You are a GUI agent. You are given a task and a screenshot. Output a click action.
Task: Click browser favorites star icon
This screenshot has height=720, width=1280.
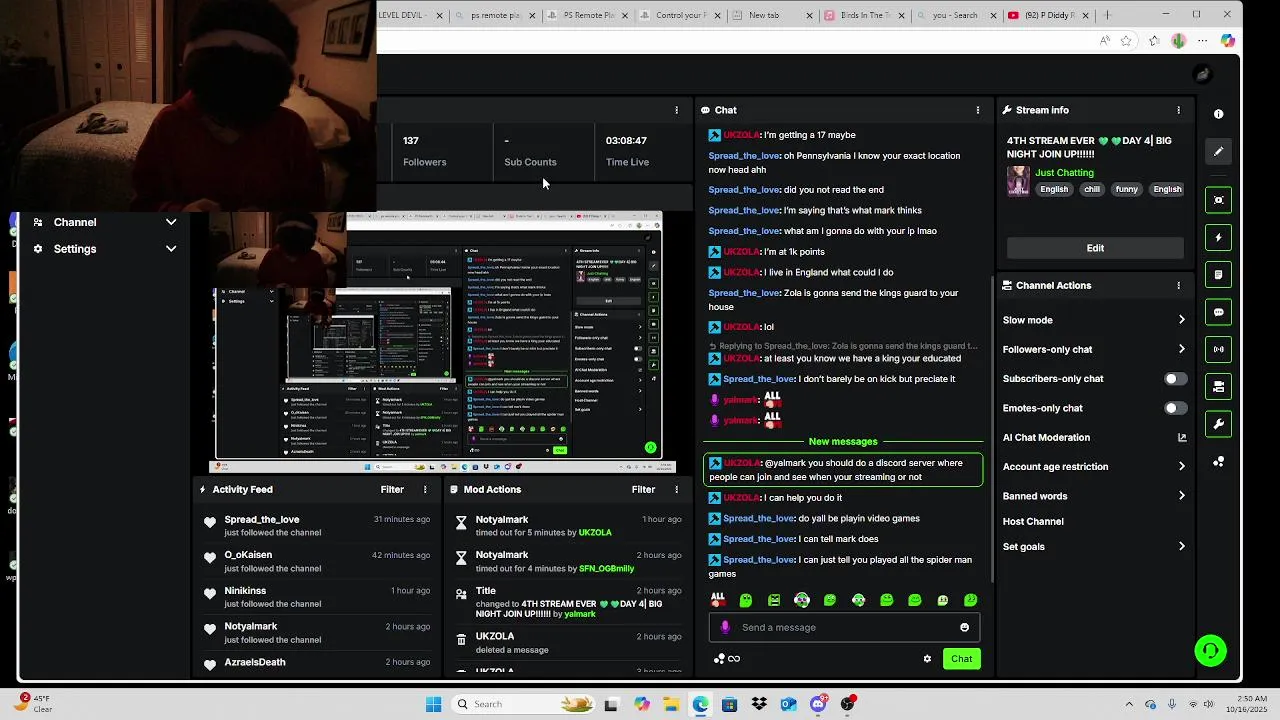pos(1127,41)
